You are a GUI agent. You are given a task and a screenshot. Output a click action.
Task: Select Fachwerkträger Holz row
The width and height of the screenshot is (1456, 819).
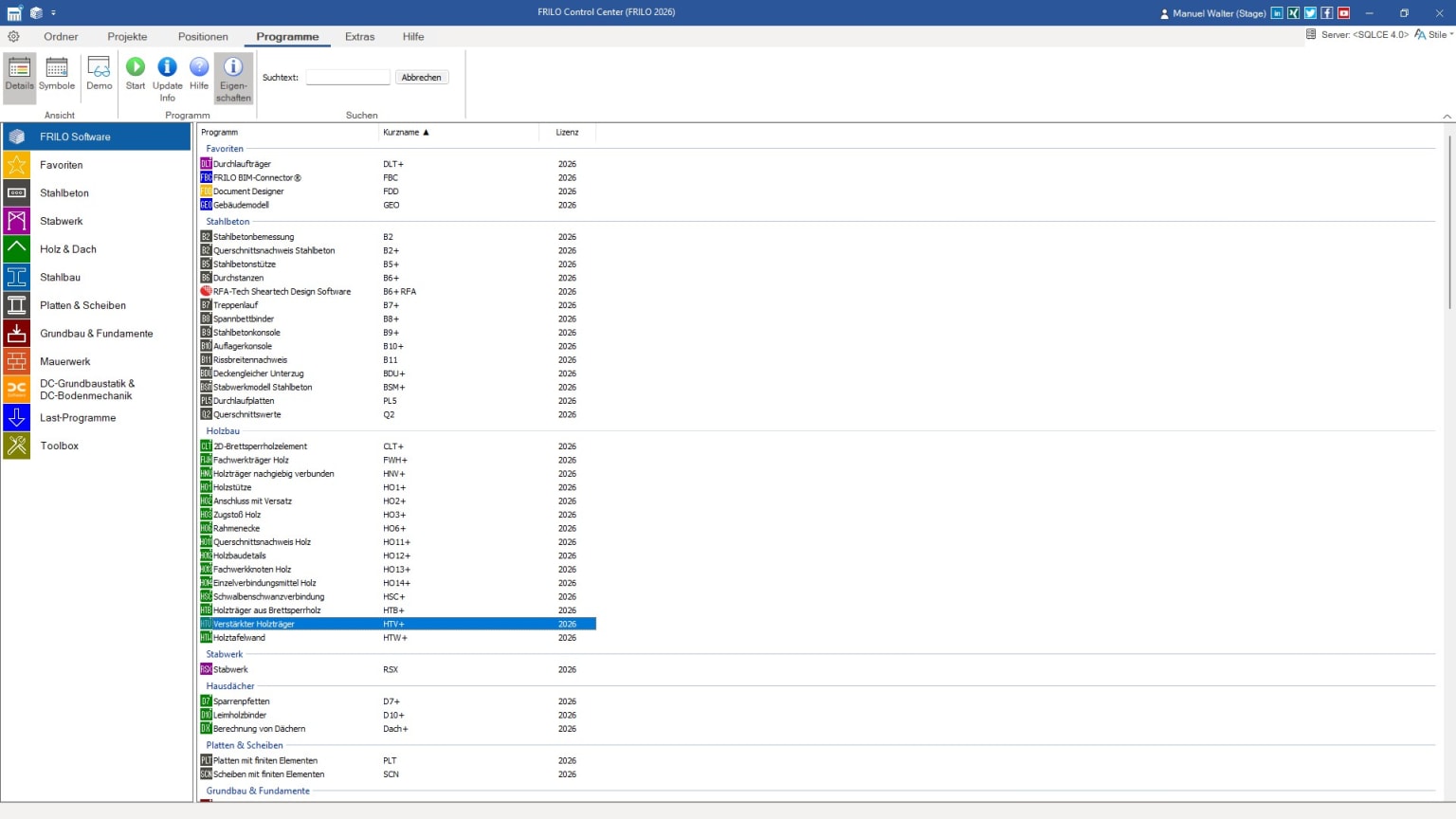(x=397, y=460)
